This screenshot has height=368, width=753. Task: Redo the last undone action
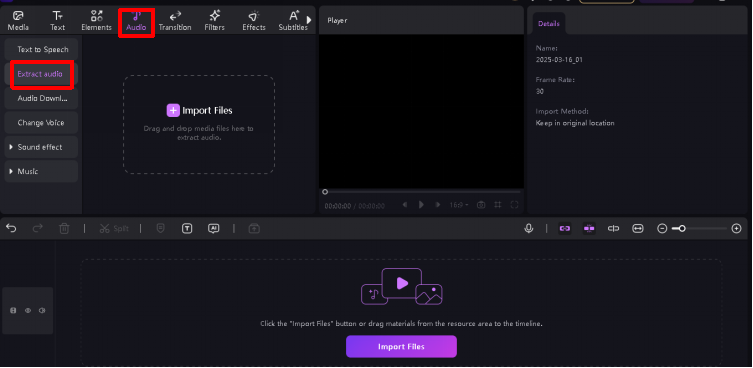[37, 229]
